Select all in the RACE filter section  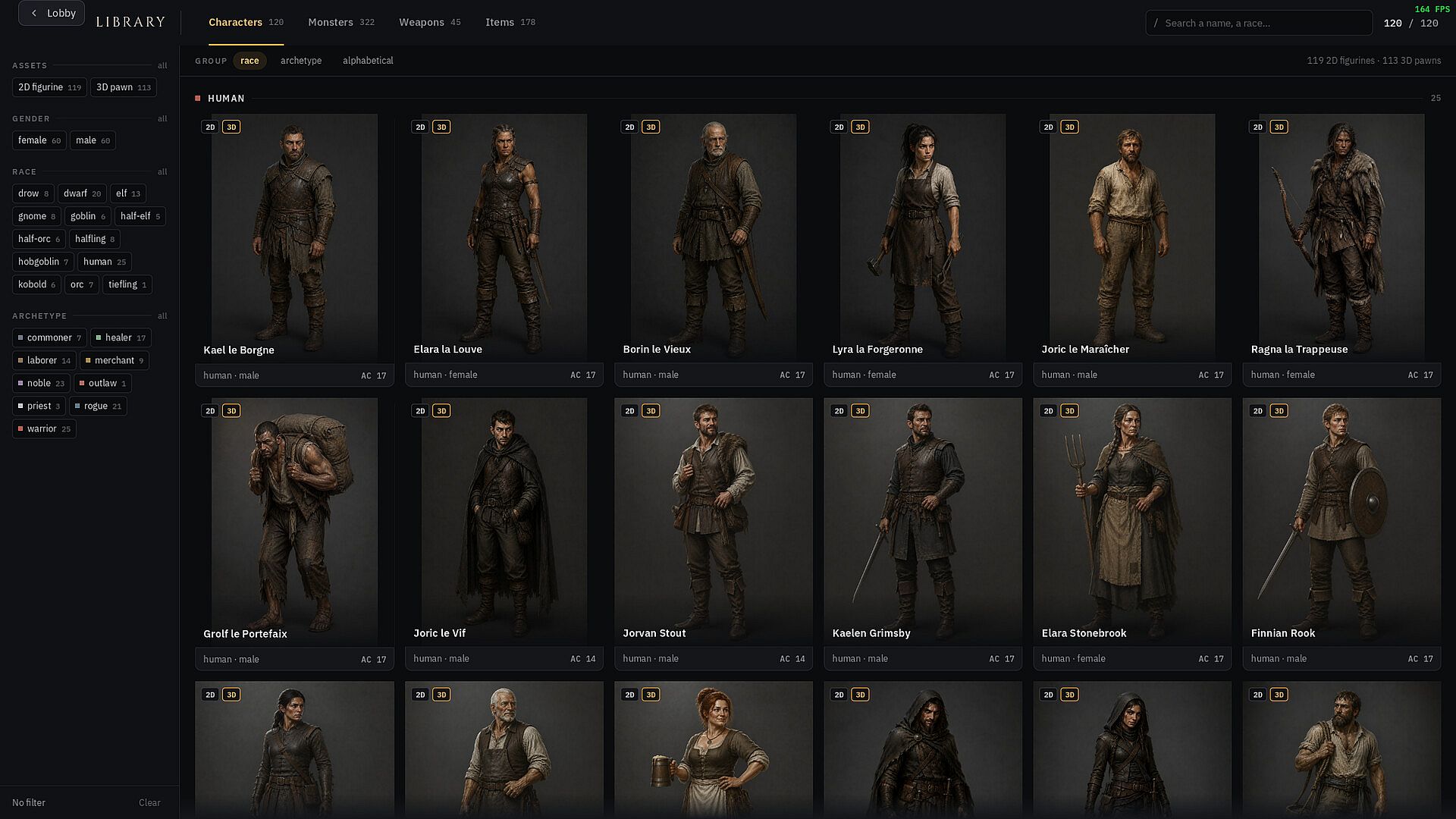[162, 172]
